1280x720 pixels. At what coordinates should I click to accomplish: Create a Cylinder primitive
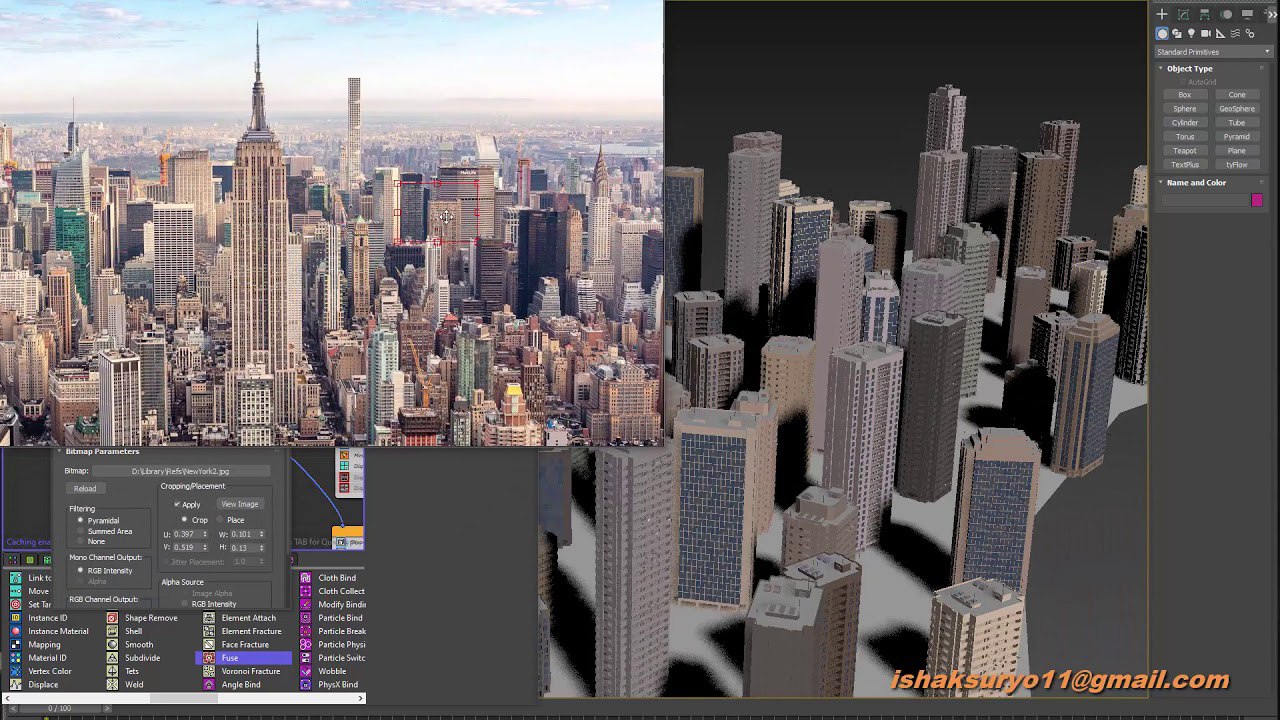coord(1185,123)
